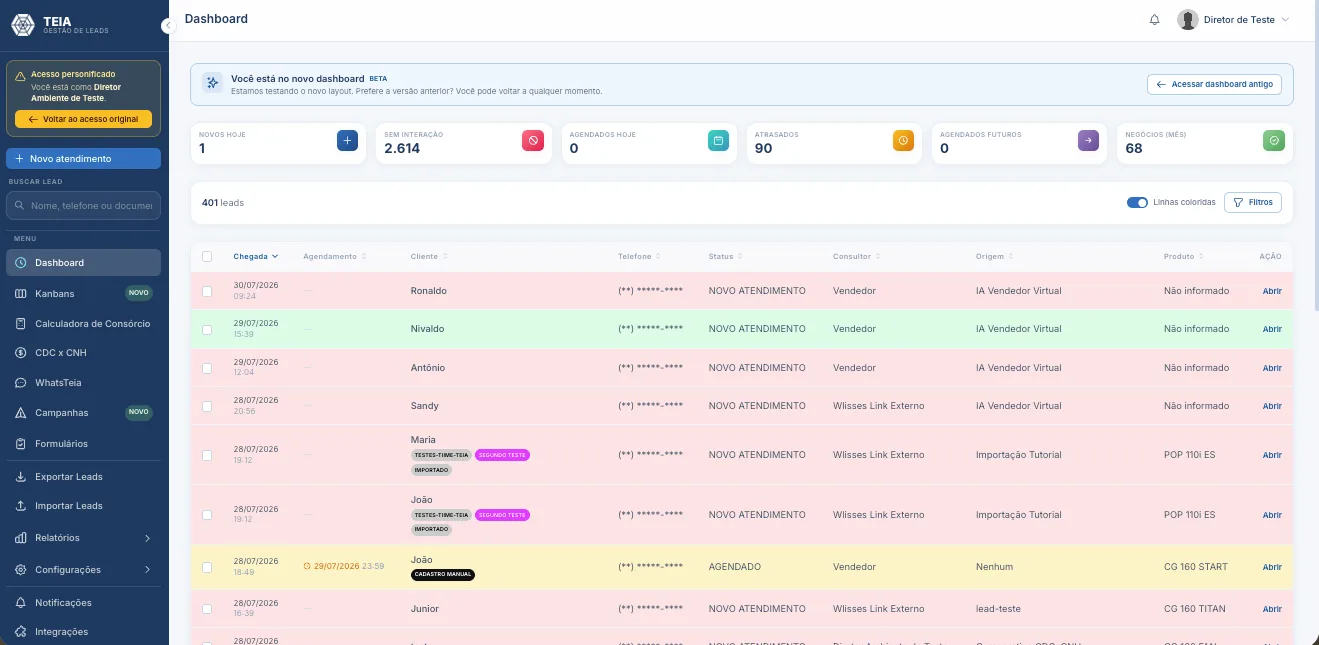Open the TEIA logo in the sidebar
1319x645 pixels.
coord(23,25)
